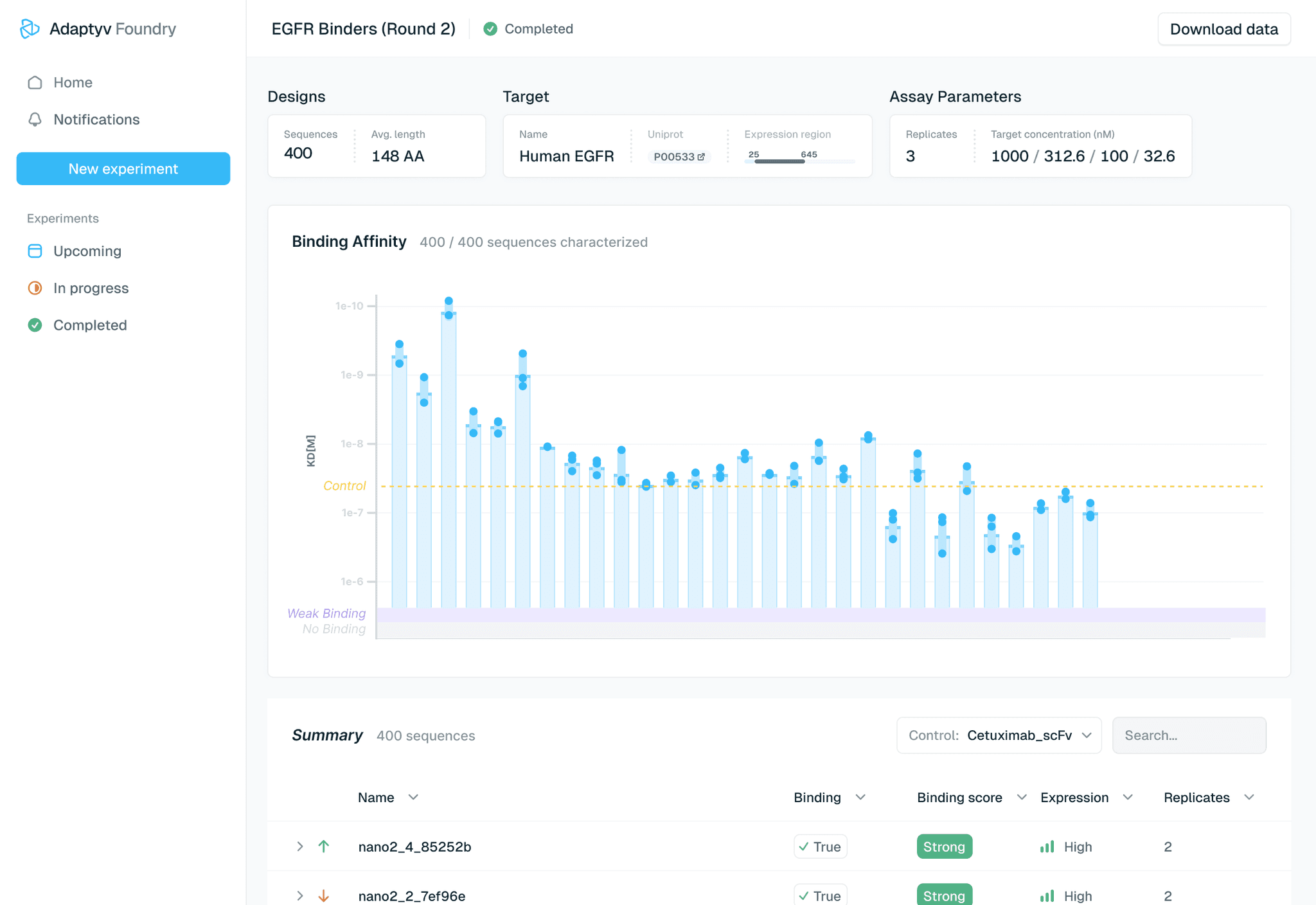Open In progress experiments
This screenshot has width=1316, height=905.
click(x=91, y=288)
